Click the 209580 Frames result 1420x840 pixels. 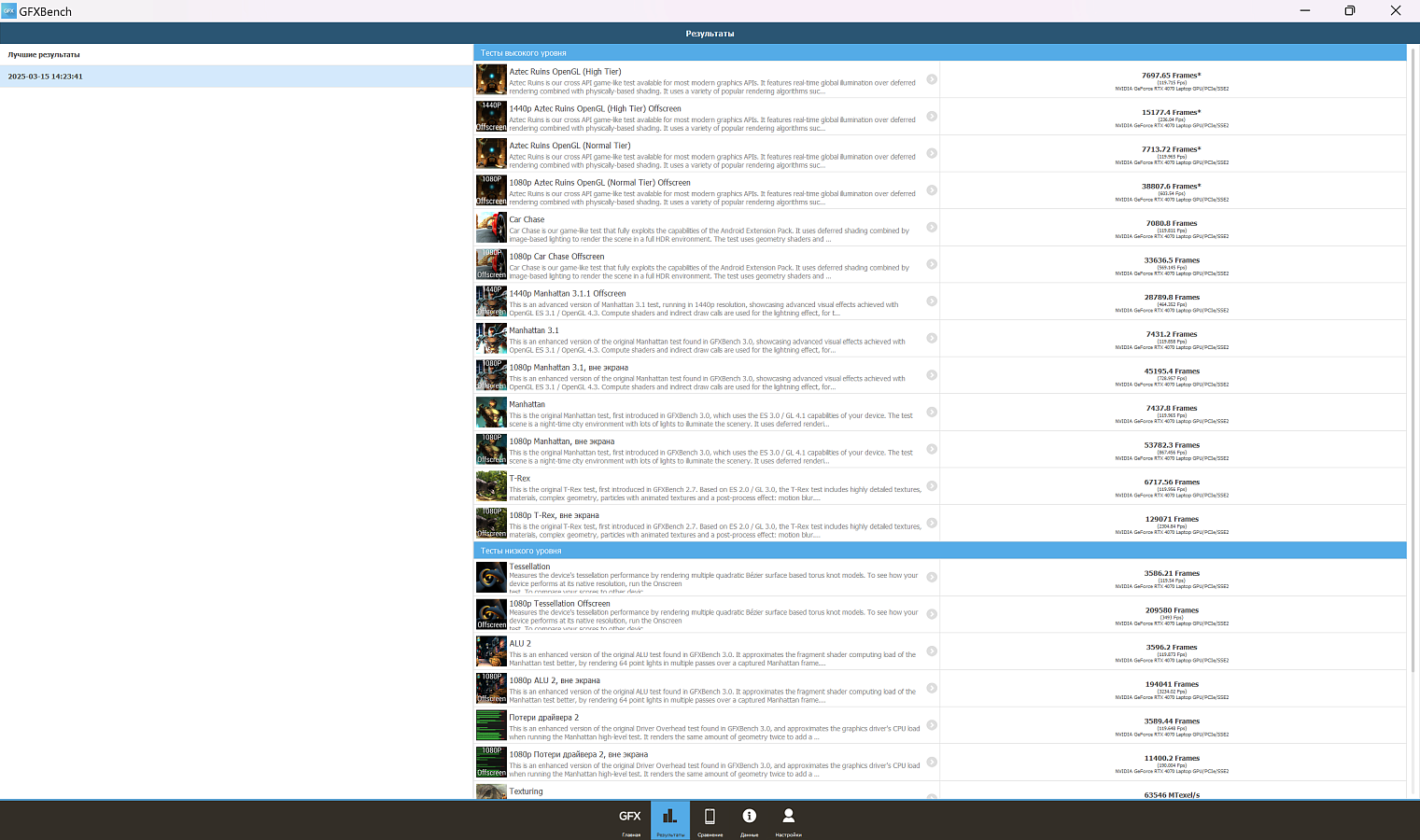1172,610
